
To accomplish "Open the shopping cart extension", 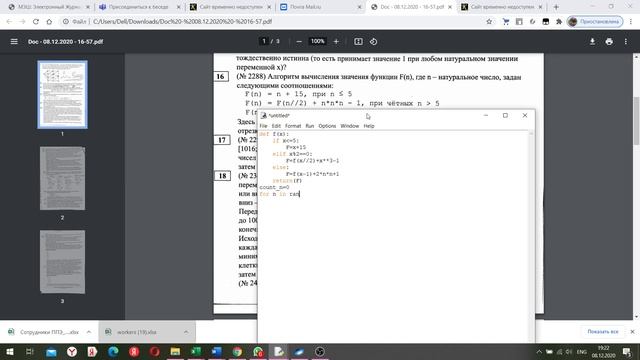I will pyautogui.click(x=506, y=22).
